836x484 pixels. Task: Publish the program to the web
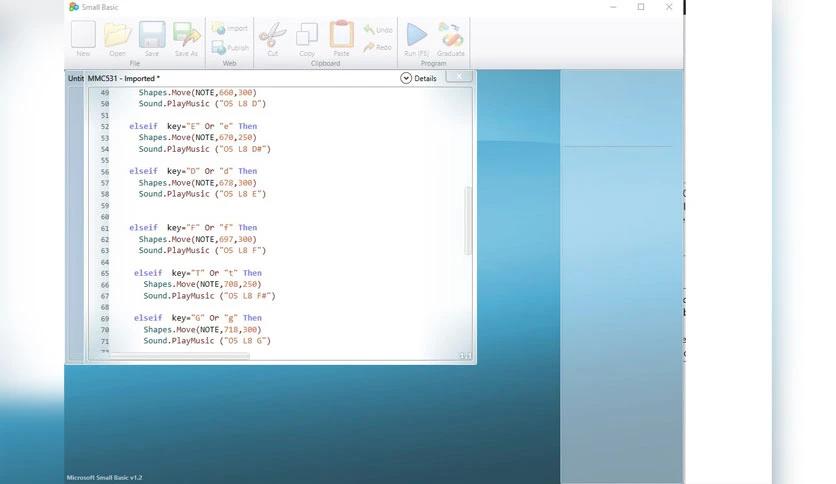tap(230, 47)
